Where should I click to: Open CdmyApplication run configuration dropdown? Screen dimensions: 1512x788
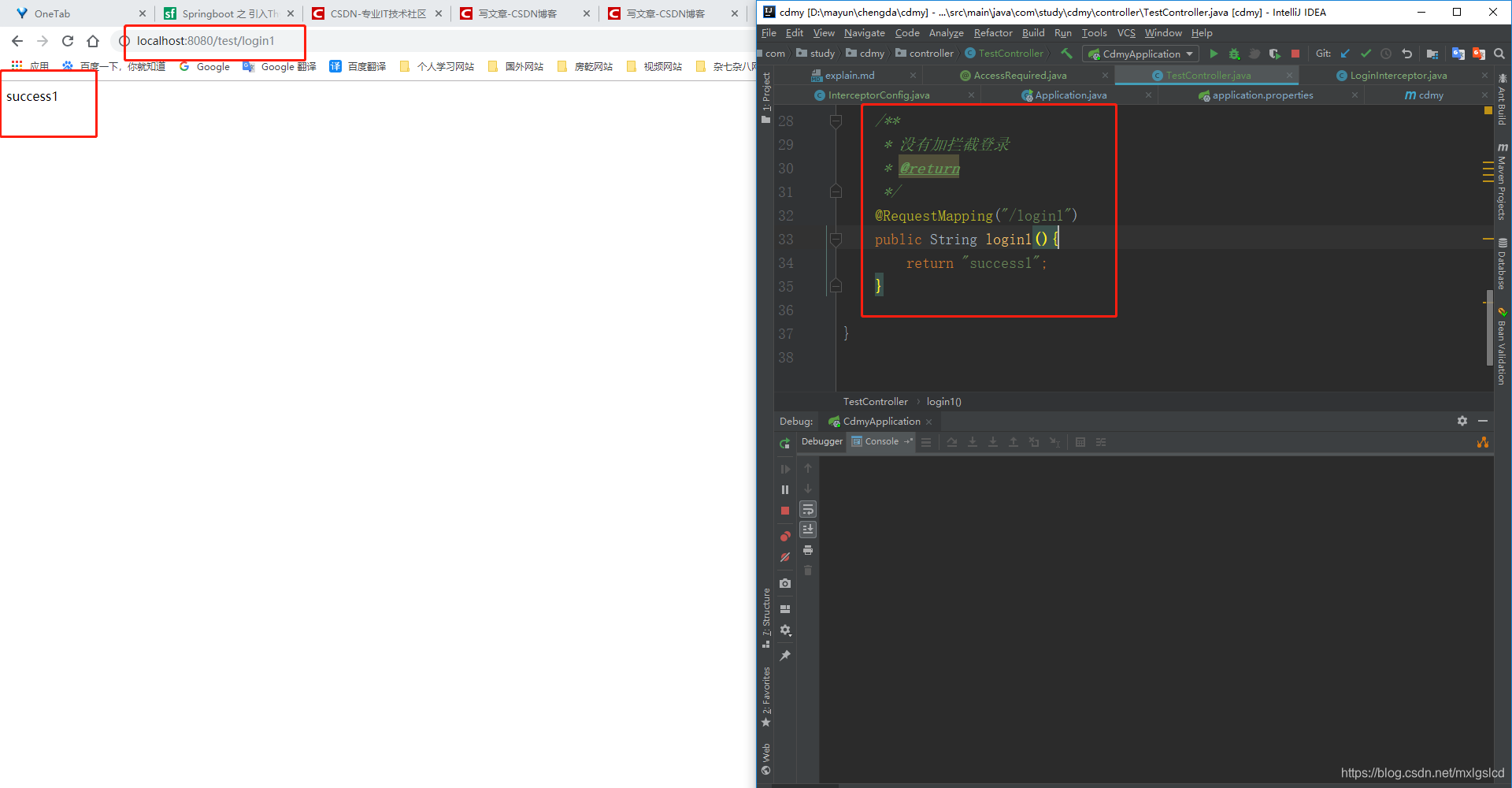click(1140, 54)
